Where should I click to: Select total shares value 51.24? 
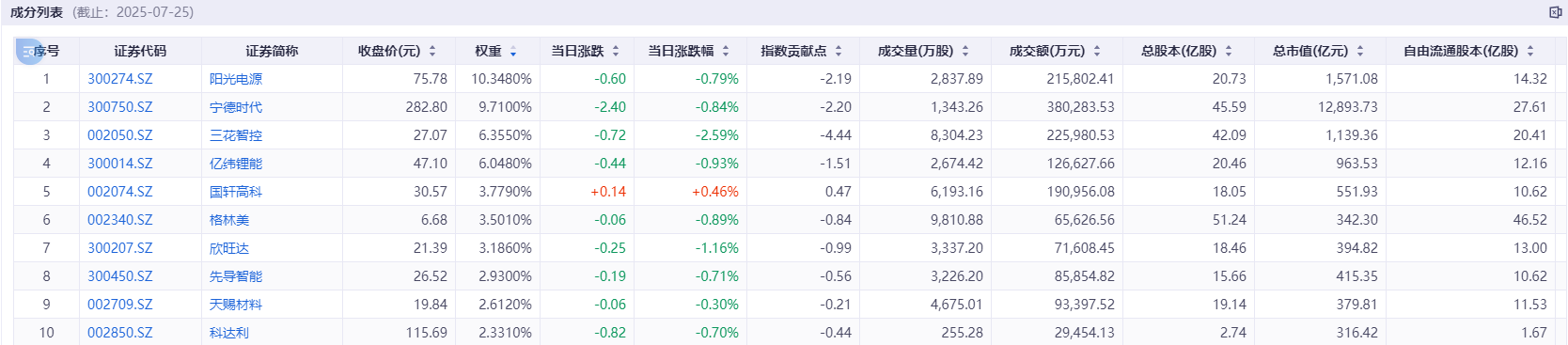1230,220
